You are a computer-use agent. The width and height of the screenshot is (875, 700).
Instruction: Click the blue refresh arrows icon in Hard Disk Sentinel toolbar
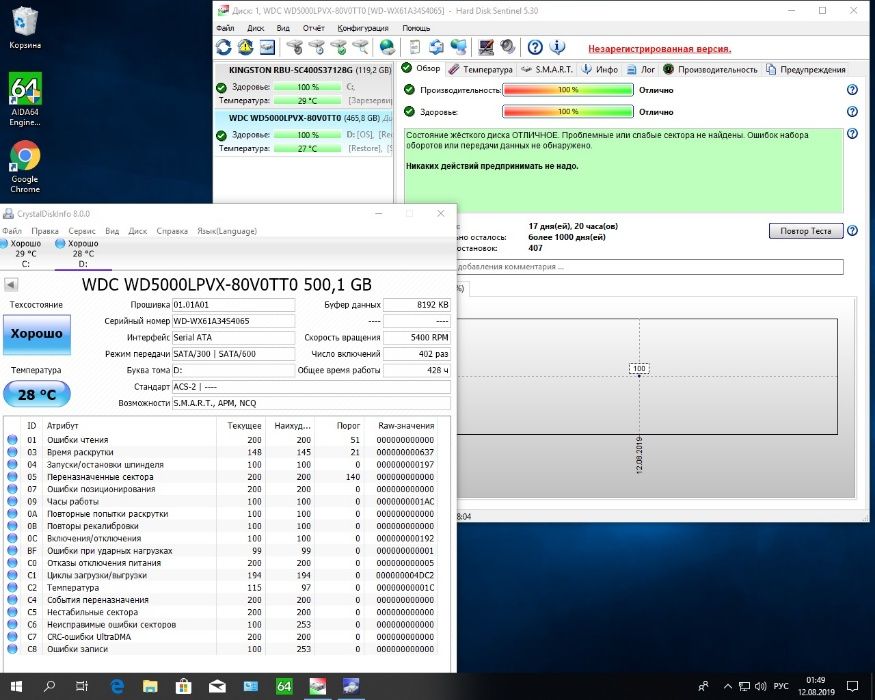tap(224, 48)
